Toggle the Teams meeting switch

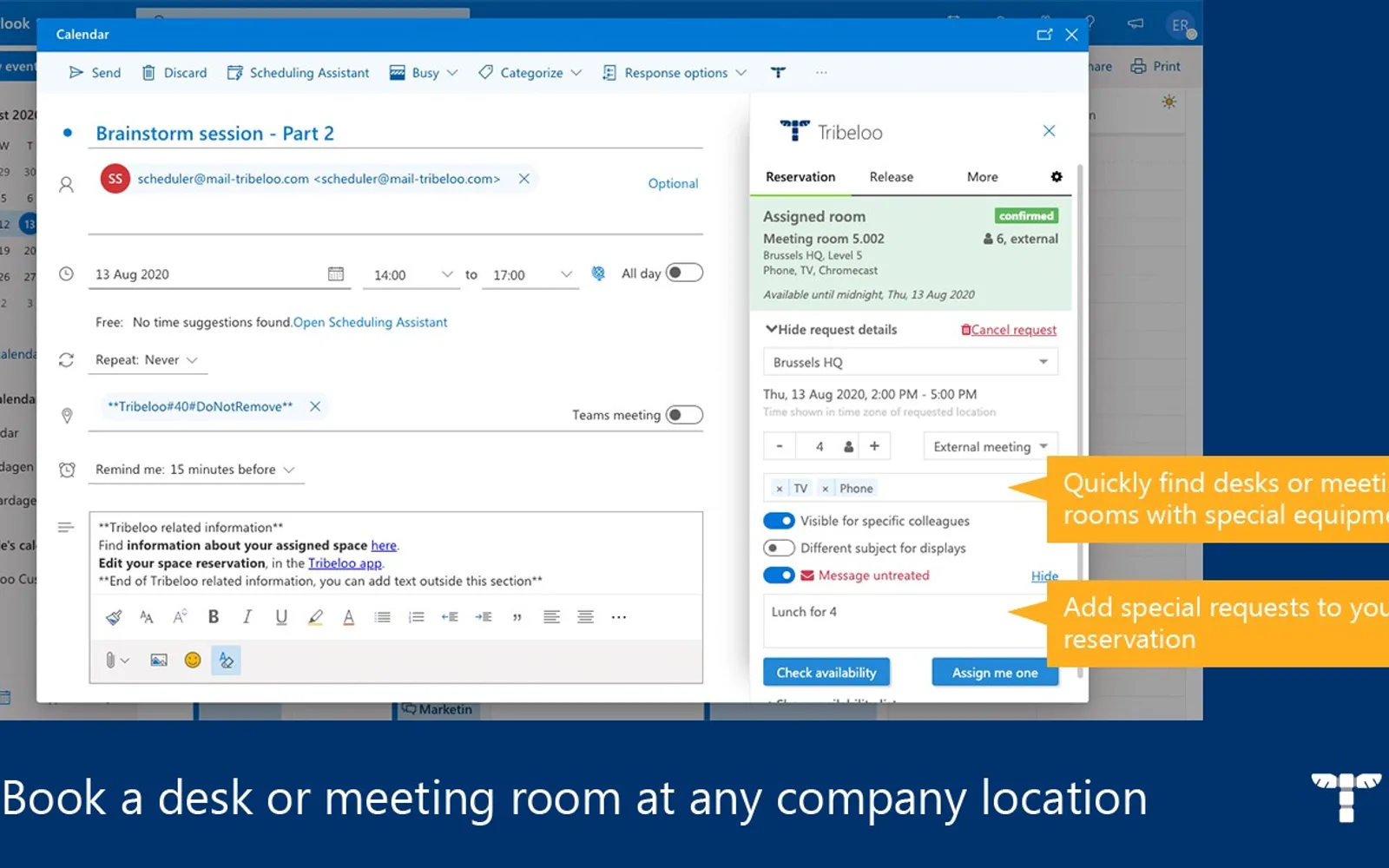(x=684, y=415)
